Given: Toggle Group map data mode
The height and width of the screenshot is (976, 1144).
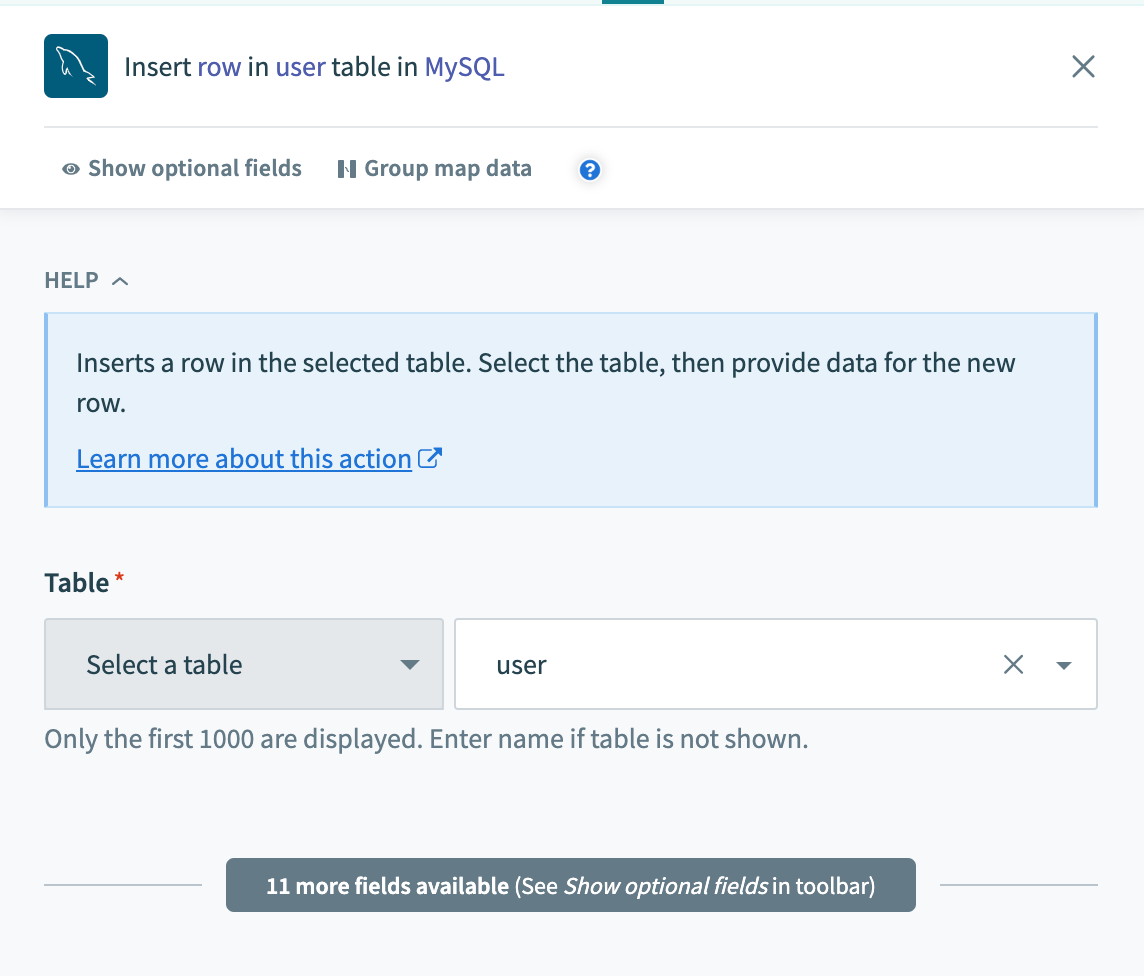Looking at the screenshot, I should coord(448,169).
